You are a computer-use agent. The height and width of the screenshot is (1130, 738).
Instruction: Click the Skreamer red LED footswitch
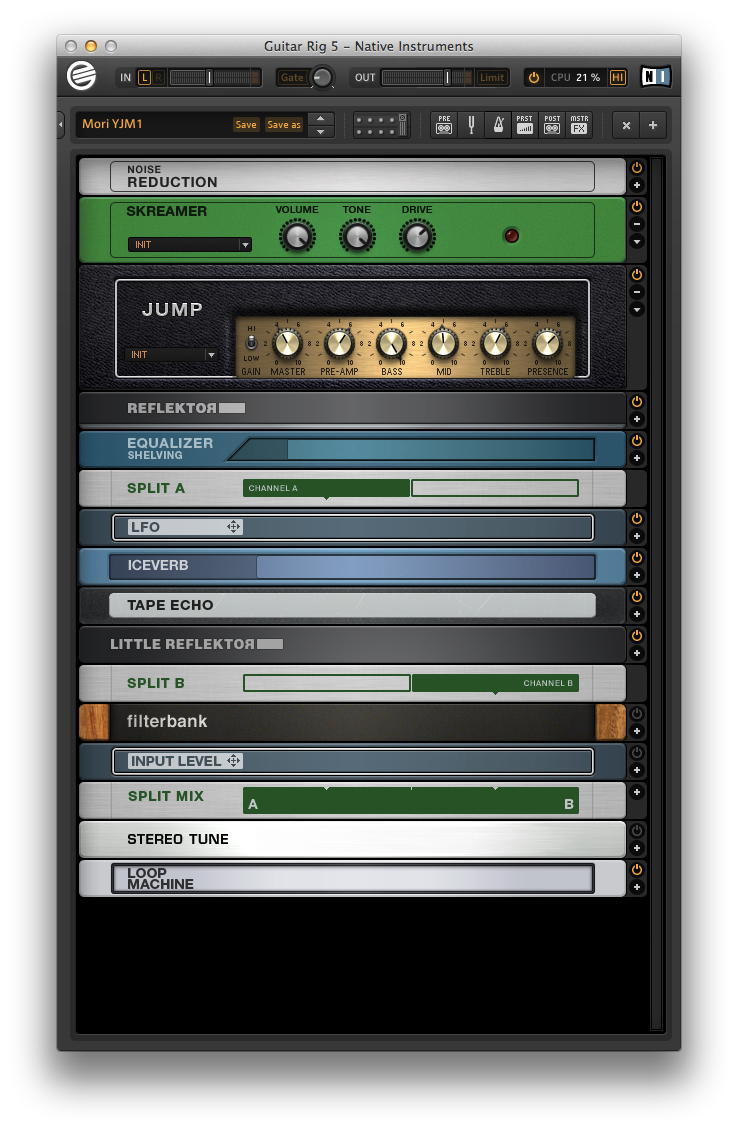point(511,236)
